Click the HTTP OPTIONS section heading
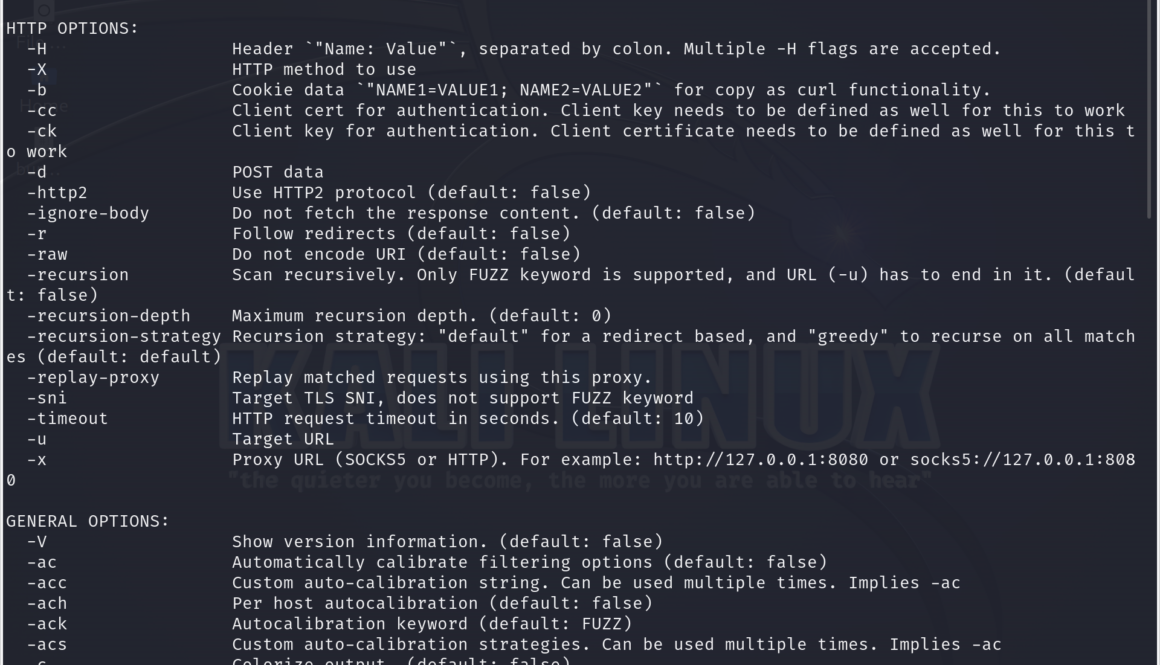This screenshot has height=665, width=1160. pos(72,28)
